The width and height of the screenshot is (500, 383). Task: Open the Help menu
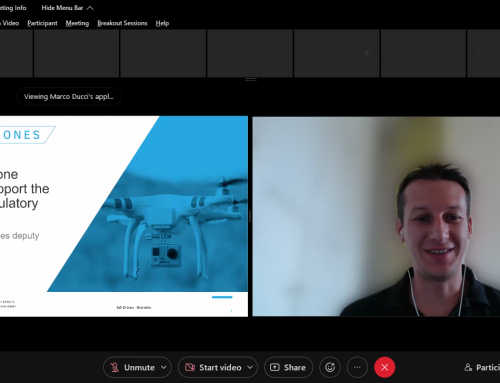[x=162, y=23]
